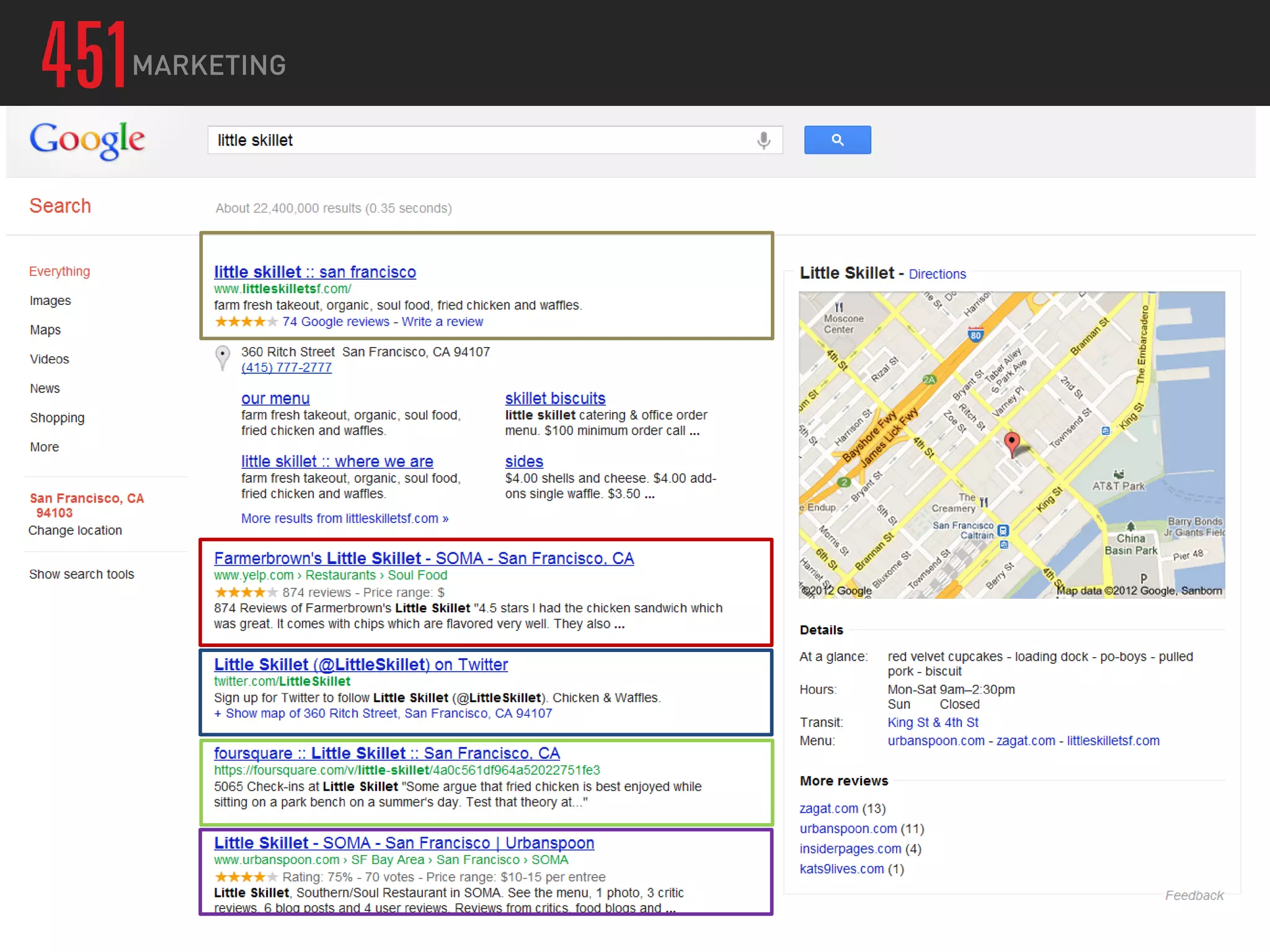Open zagat.com reviews link
This screenshot has width=1270, height=952.
[828, 808]
